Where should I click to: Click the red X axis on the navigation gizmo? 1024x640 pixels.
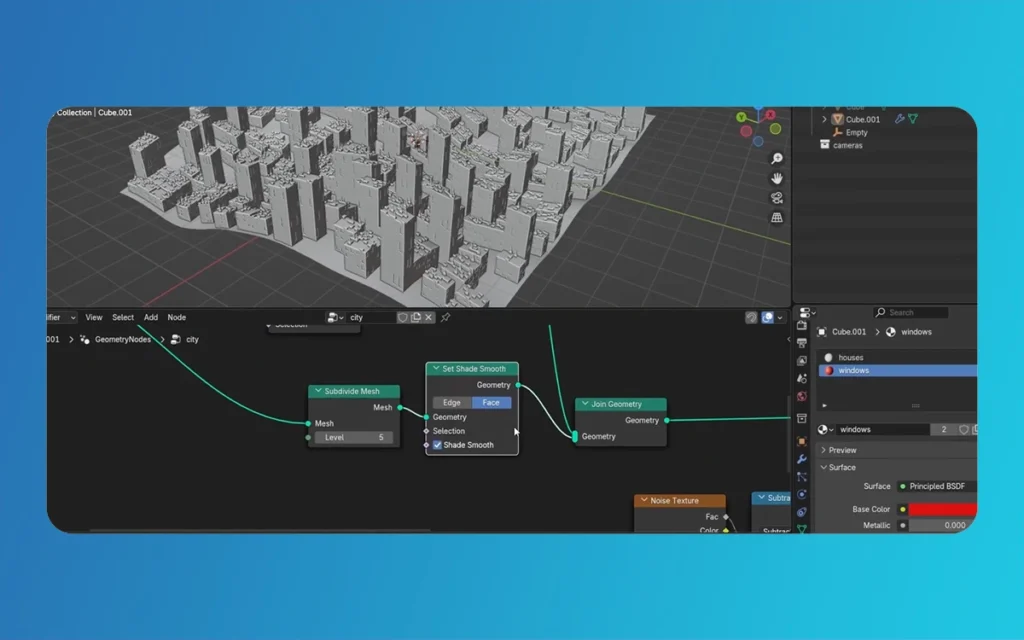(x=771, y=114)
